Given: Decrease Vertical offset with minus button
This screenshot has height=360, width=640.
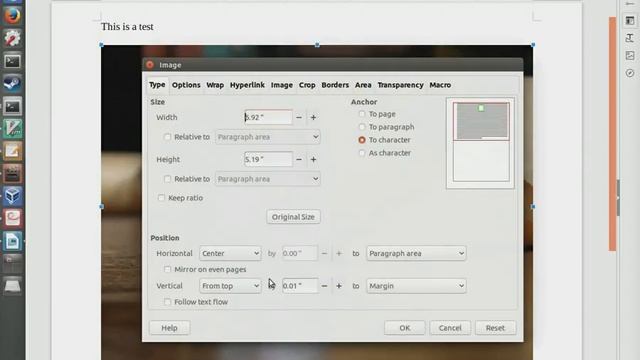Looking at the screenshot, I should [324, 286].
